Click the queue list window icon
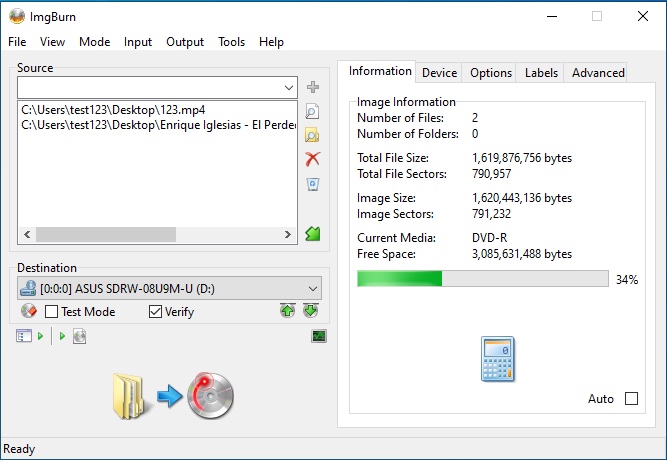This screenshot has height=460, width=667. (24, 336)
